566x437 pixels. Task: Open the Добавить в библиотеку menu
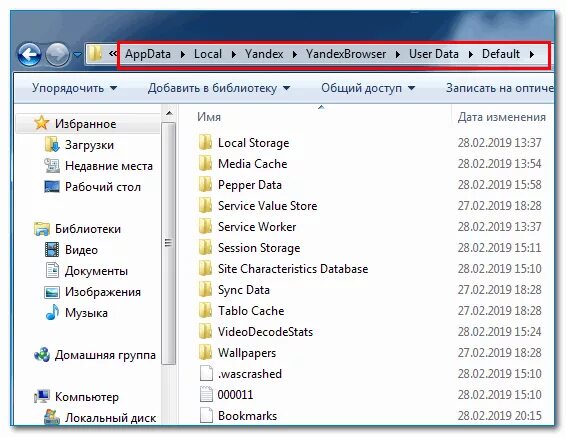(x=219, y=88)
